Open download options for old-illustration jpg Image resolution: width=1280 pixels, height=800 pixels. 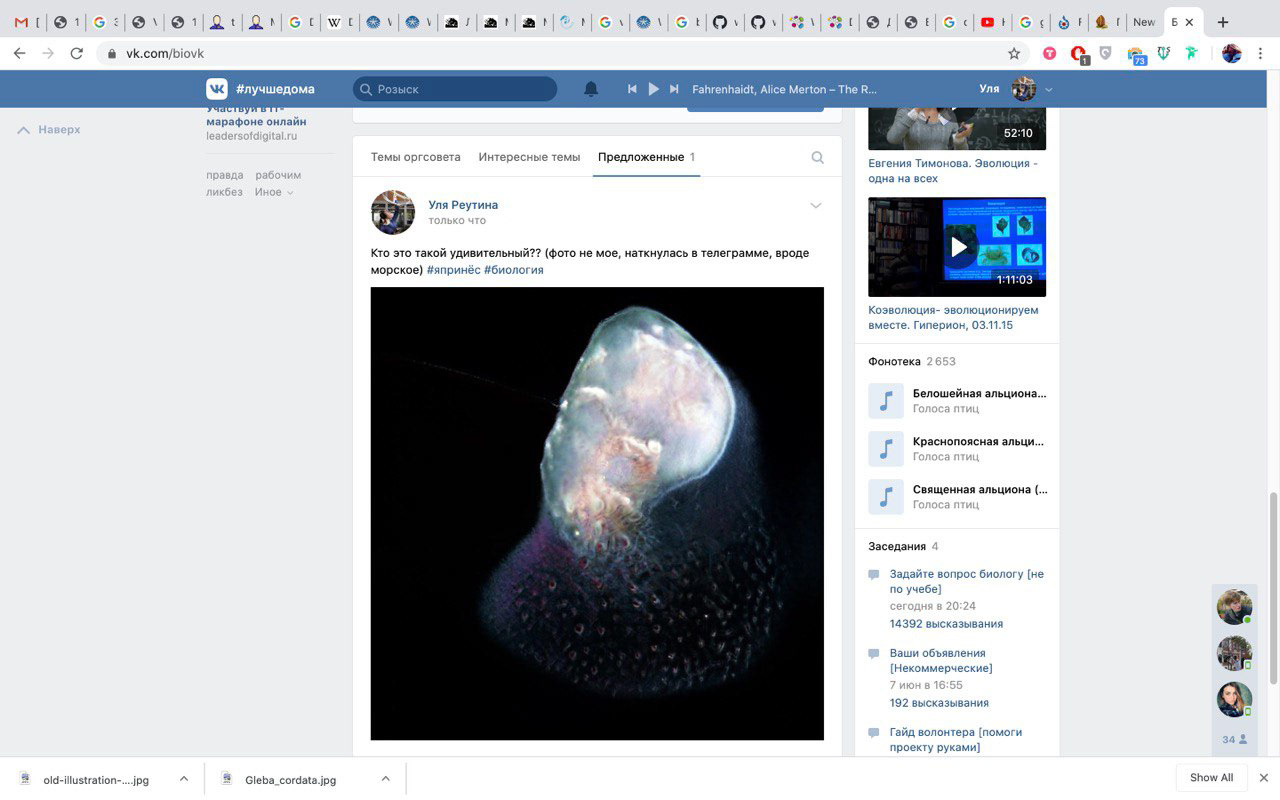(183, 779)
